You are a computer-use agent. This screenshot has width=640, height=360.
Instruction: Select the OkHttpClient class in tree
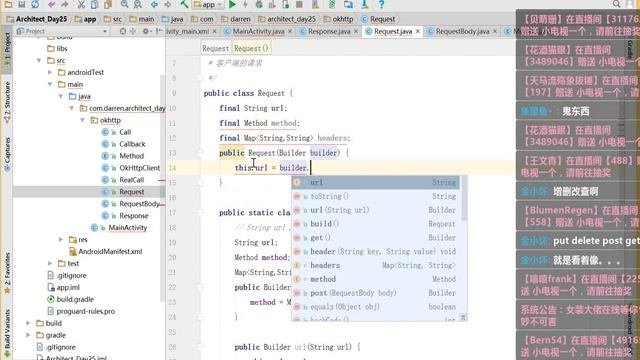tap(139, 168)
